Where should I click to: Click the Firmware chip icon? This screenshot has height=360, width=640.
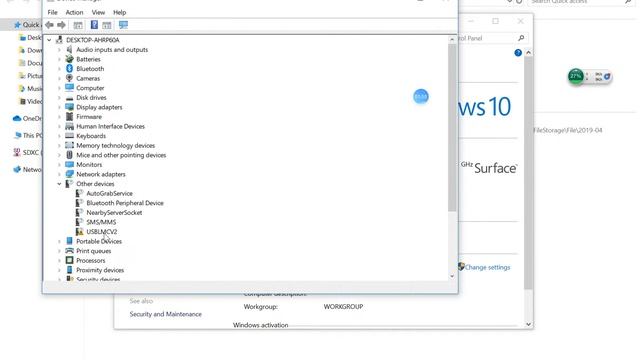pos(69,116)
